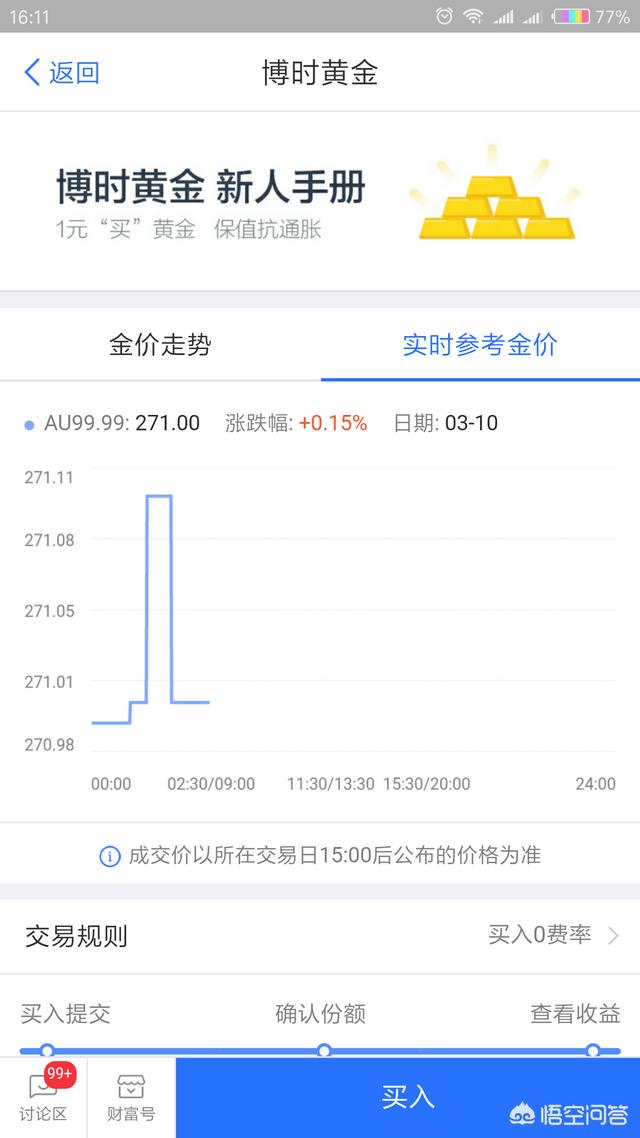Tap the battery indicator in status bar

[572, 16]
